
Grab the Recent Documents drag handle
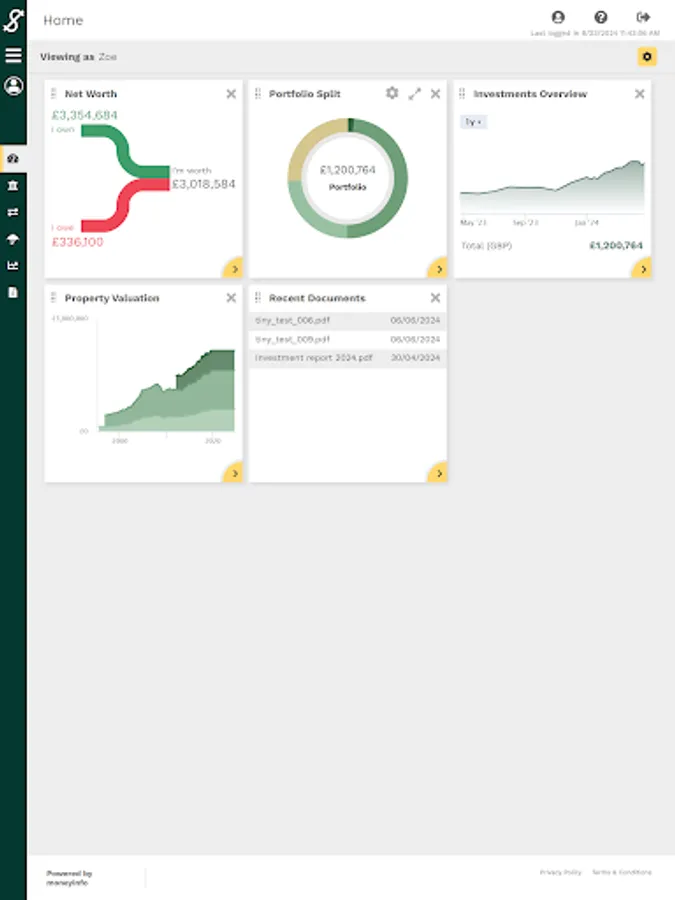tap(258, 297)
